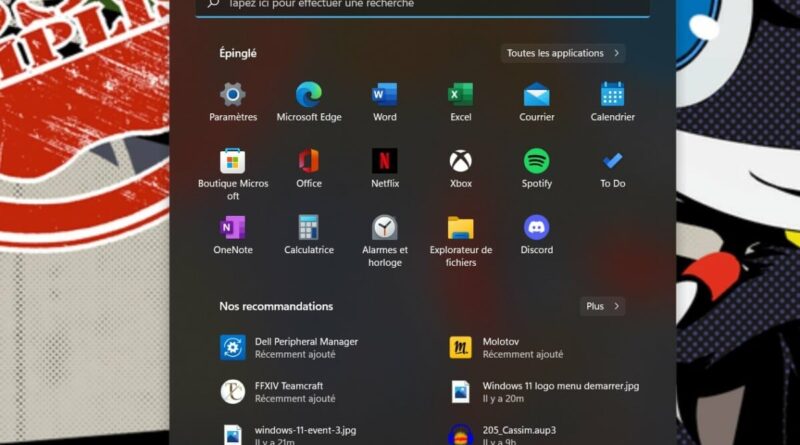Open Spotify from the Start menu
The height and width of the screenshot is (445, 800).
(x=537, y=168)
